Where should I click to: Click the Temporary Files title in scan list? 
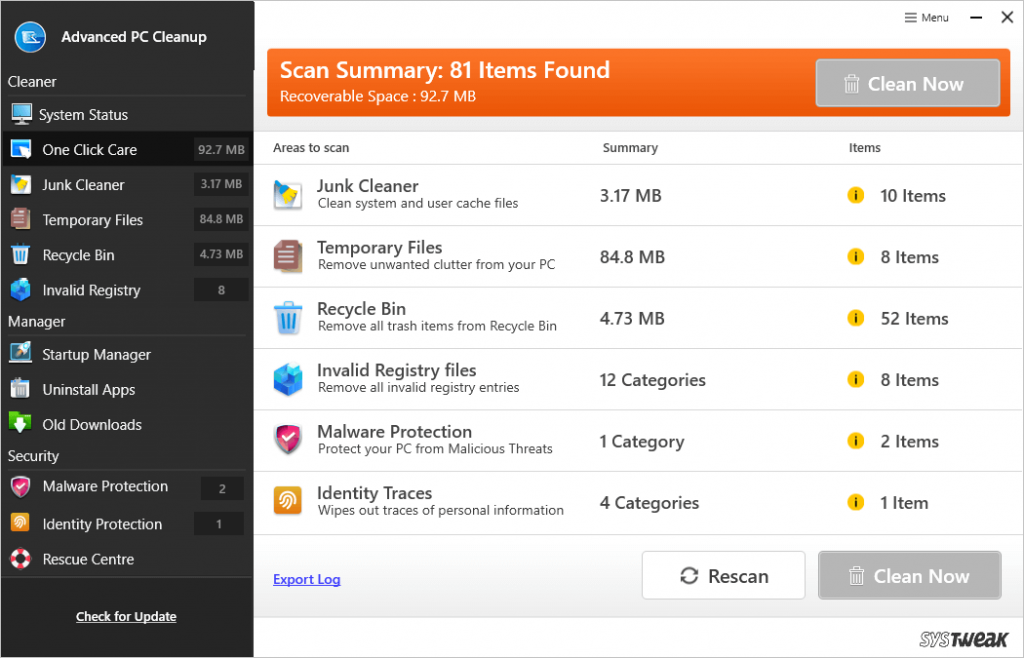point(379,247)
